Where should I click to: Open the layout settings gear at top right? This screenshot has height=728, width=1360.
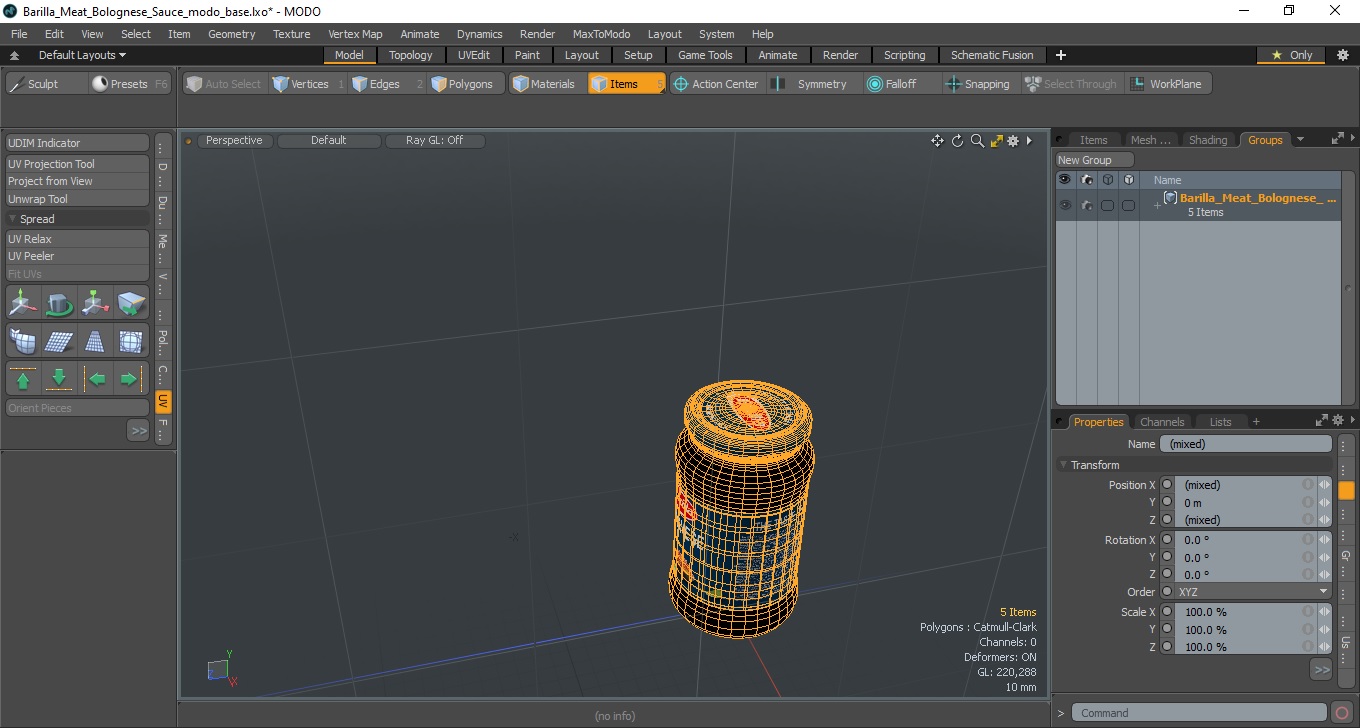(1342, 55)
